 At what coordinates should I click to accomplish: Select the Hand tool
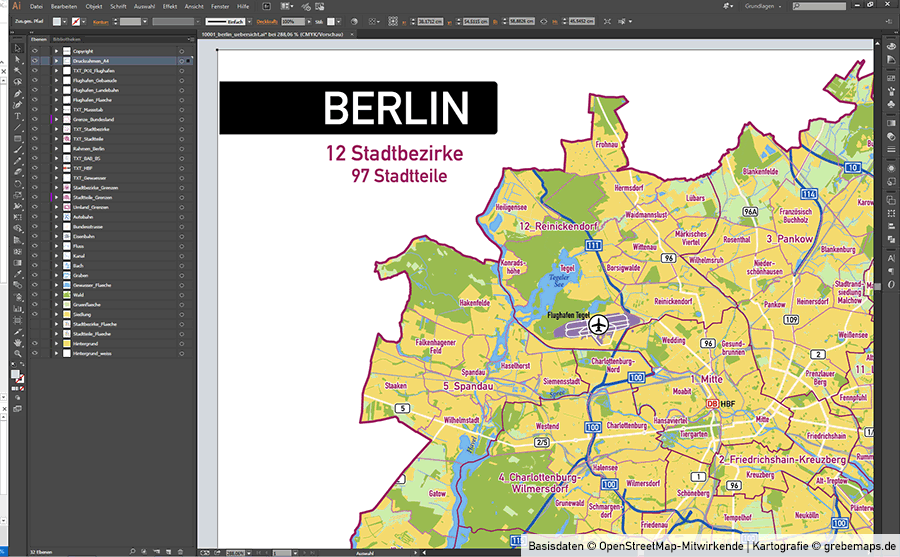[x=18, y=342]
